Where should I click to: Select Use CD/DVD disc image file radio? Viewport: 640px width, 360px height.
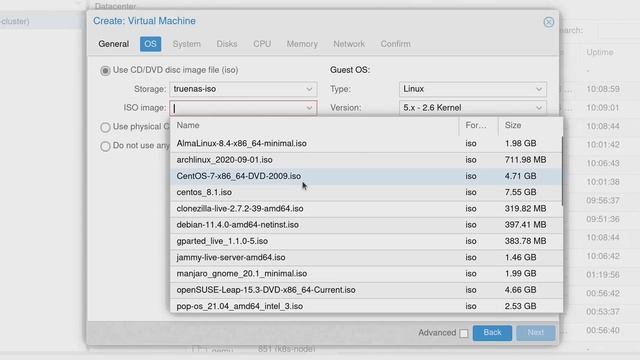click(105, 71)
